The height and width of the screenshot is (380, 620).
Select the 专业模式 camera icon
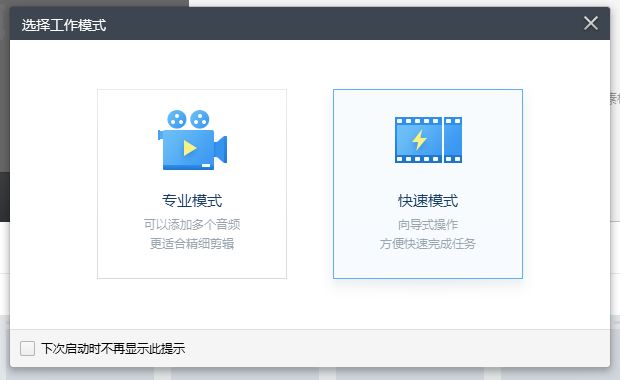coord(192,140)
